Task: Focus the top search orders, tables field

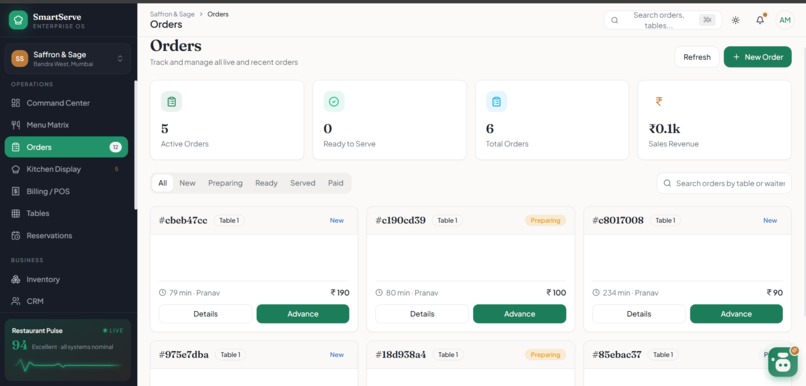Action: (x=663, y=20)
